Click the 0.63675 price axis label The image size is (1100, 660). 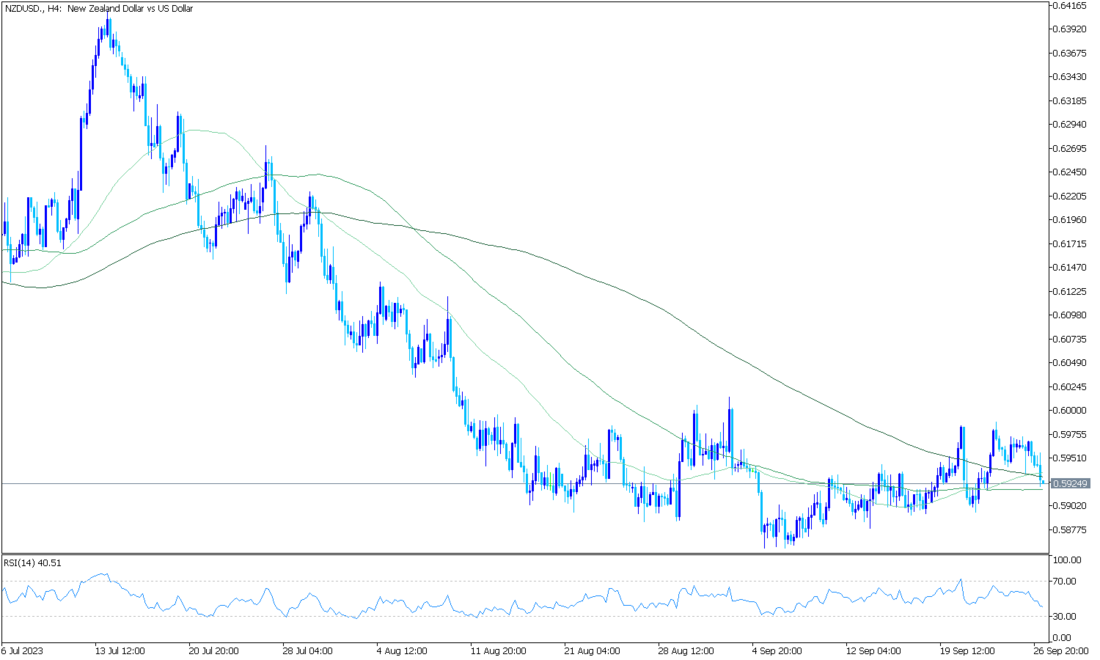coord(1071,53)
